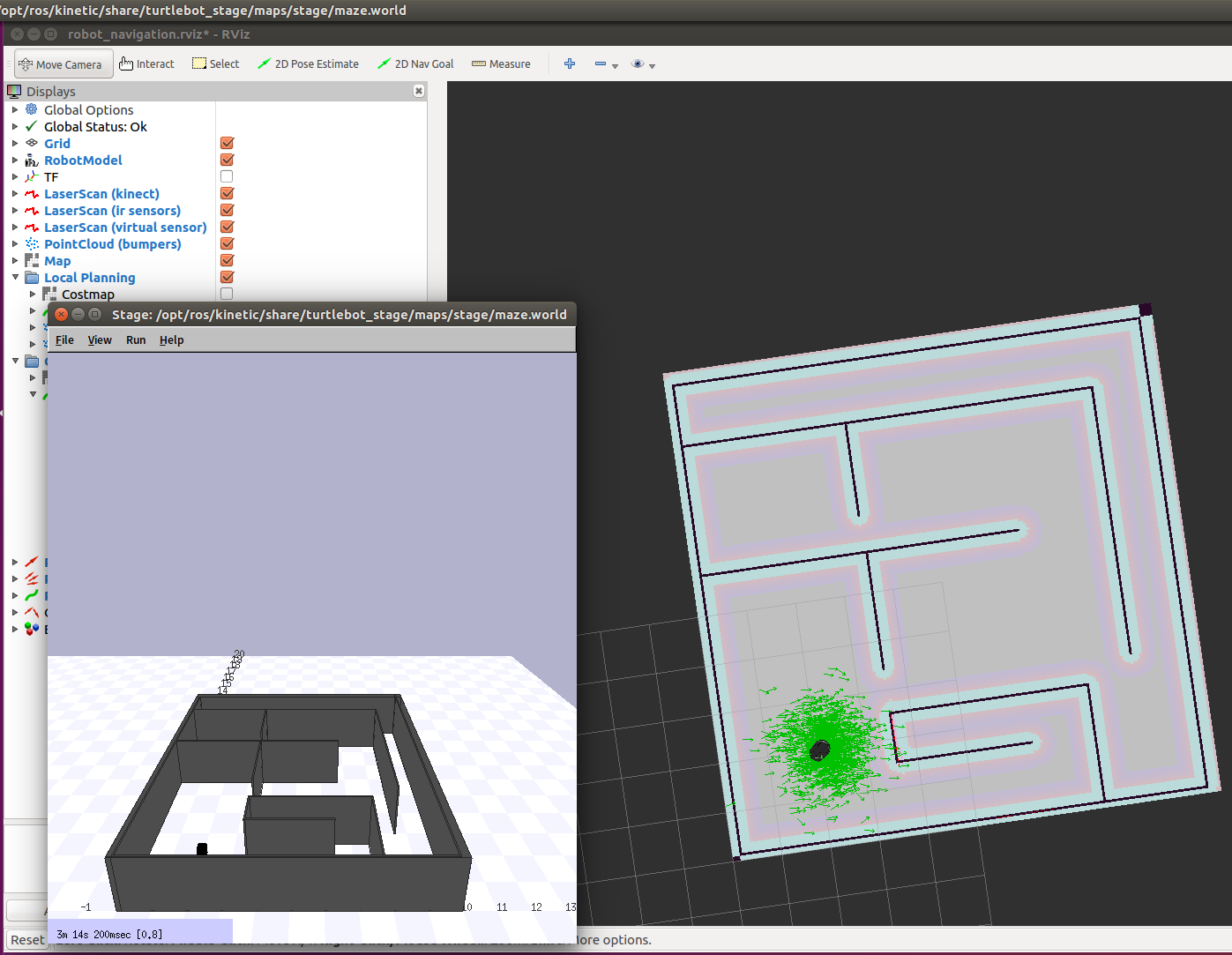1232x955 pixels.
Task: Activate the 2D Nav Goal tool
Action: [x=415, y=64]
